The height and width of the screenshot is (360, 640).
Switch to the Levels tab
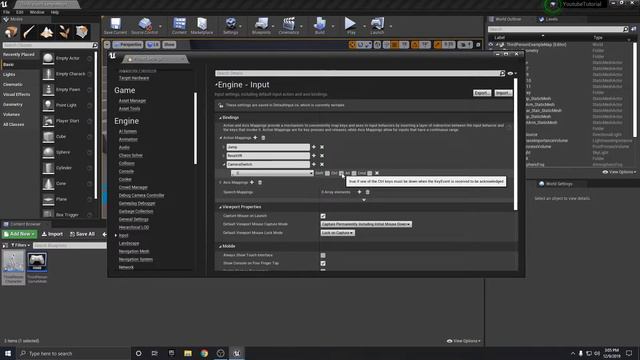click(x=548, y=19)
